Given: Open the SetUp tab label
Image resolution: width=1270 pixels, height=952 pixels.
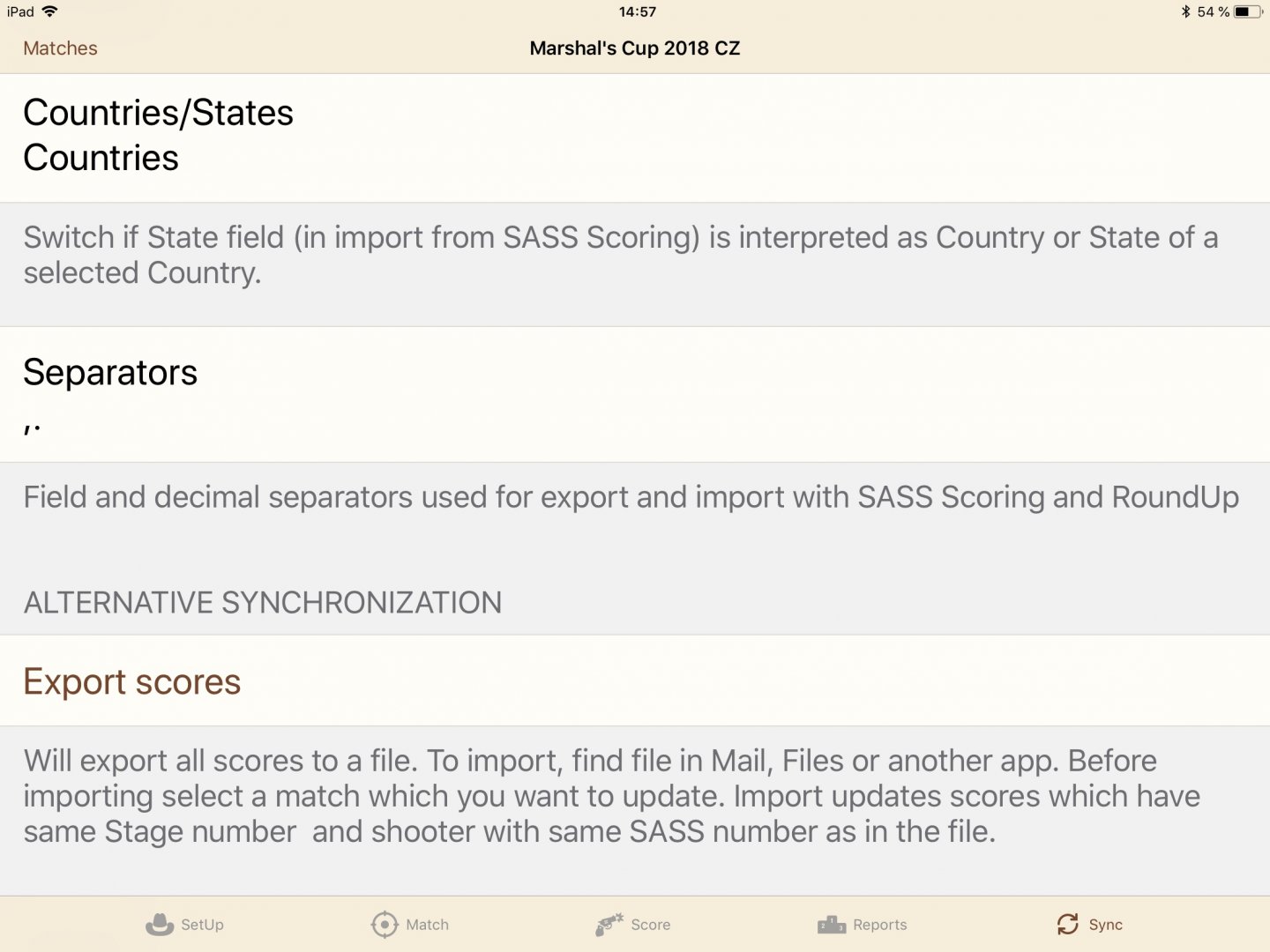Looking at the screenshot, I should point(202,925).
